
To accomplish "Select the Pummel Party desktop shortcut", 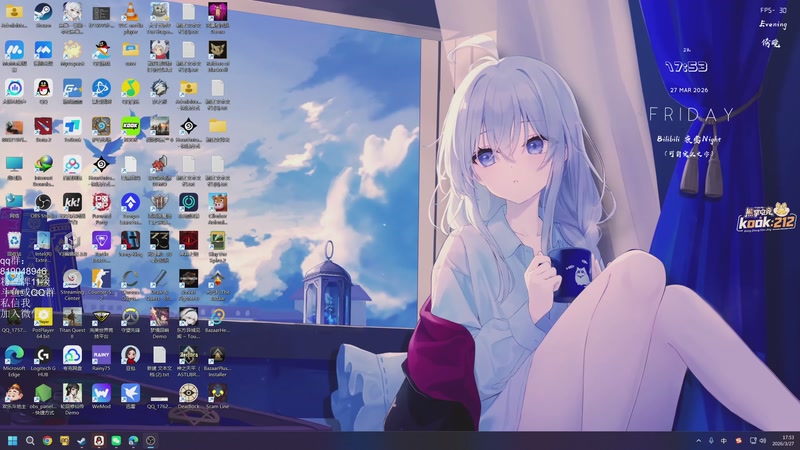I will 102,208.
